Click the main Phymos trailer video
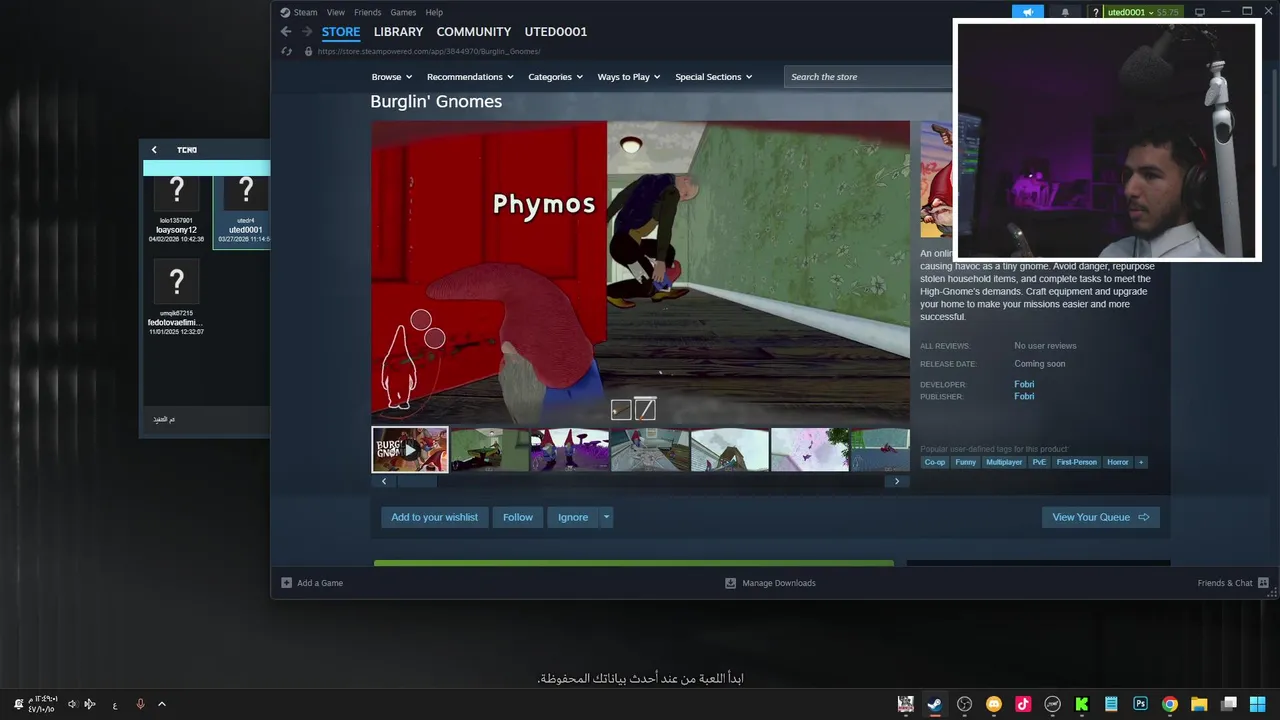The image size is (1280, 720). coord(640,272)
